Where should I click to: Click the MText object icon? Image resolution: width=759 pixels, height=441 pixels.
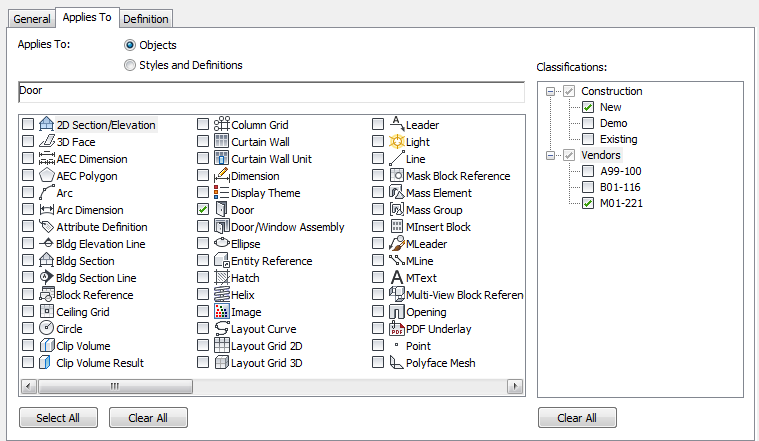click(396, 278)
